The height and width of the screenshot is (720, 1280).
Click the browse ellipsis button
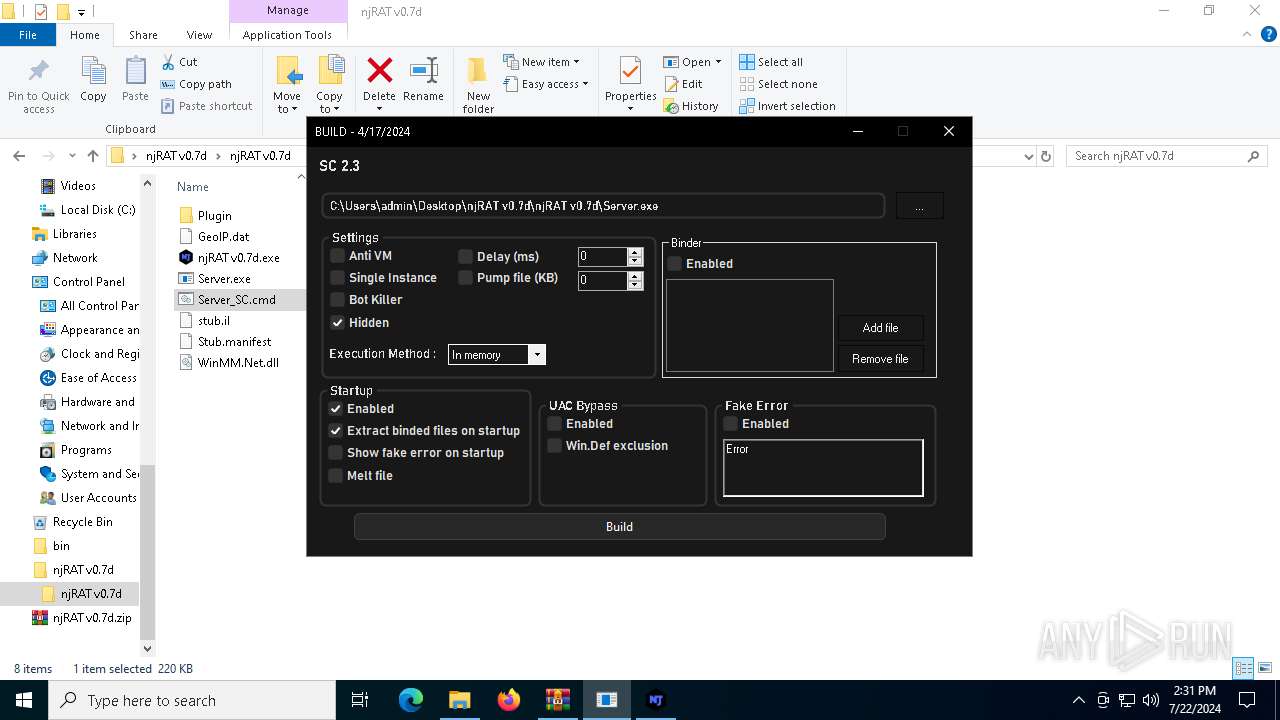[919, 206]
